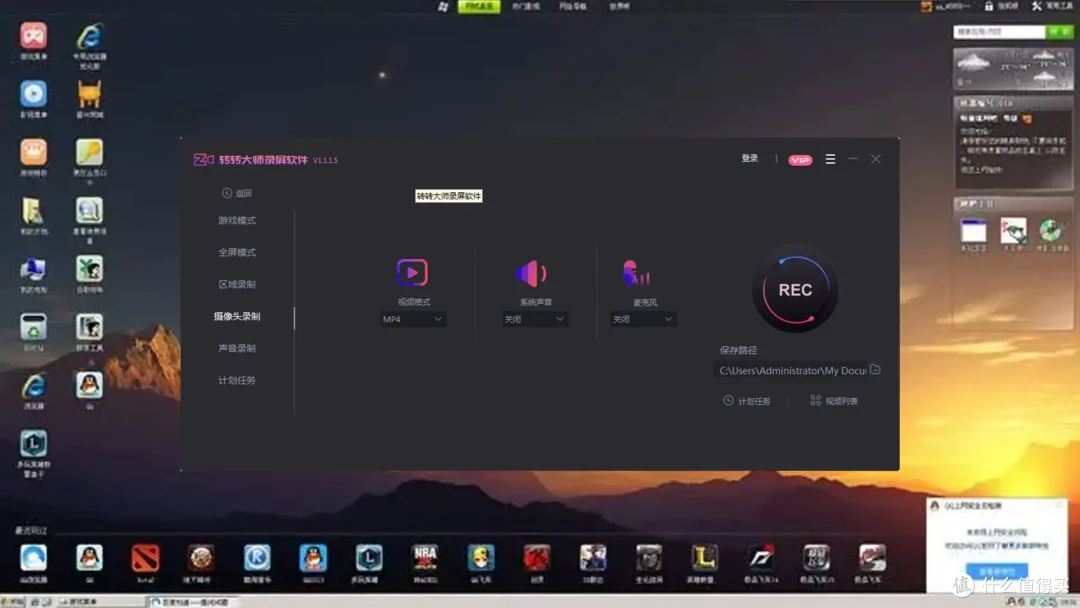Click the yellow key desktop icon
The width and height of the screenshot is (1080, 608).
(90, 152)
